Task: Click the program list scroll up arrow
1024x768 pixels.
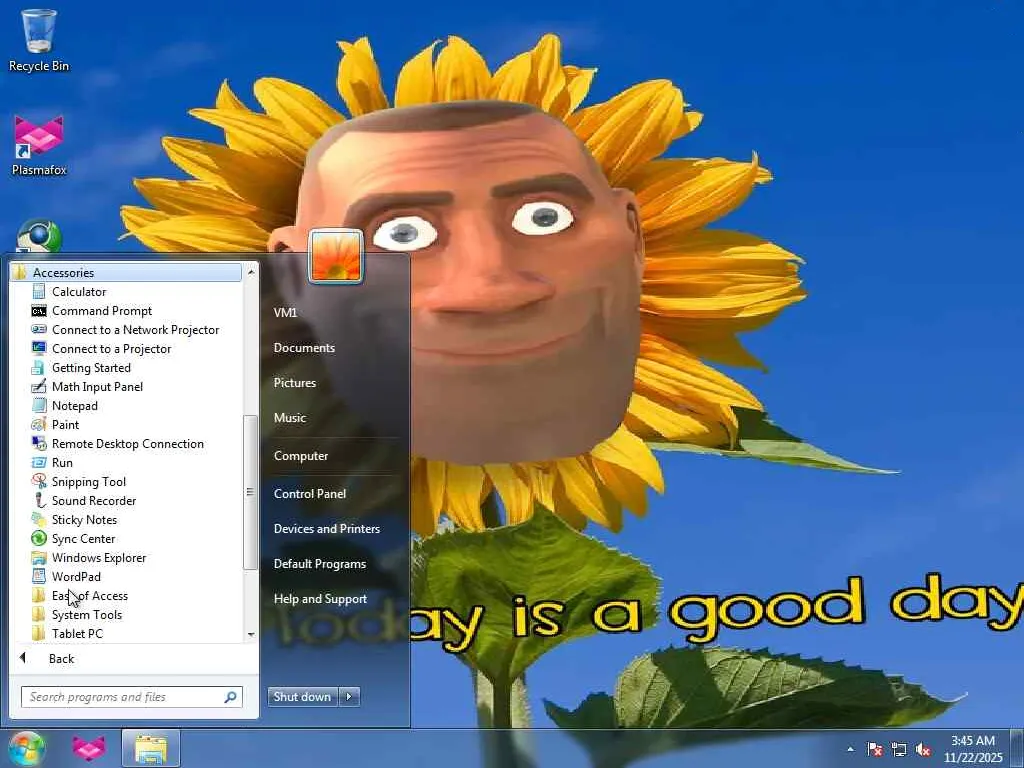Action: (251, 271)
